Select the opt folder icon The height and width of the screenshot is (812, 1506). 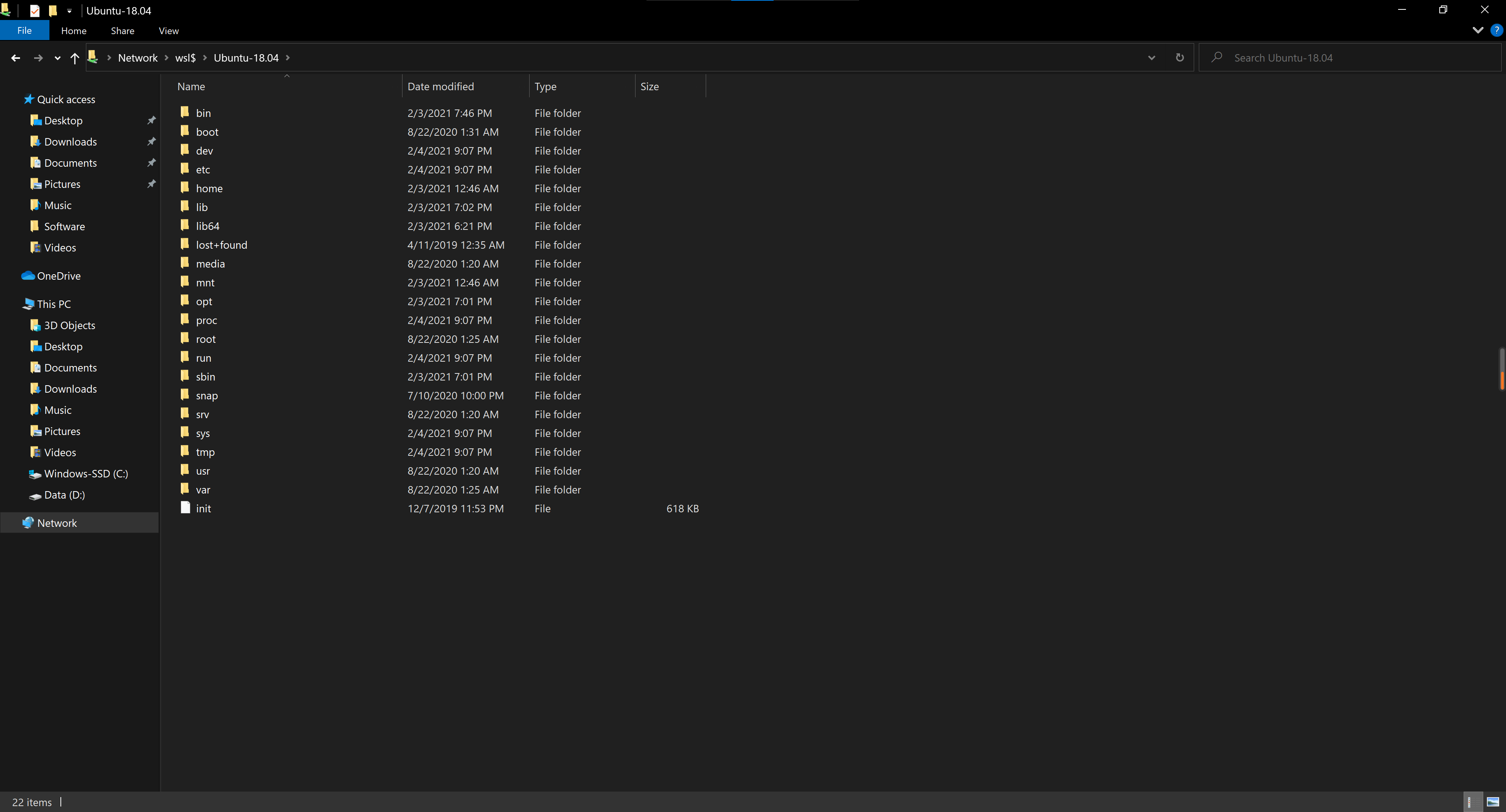point(185,300)
